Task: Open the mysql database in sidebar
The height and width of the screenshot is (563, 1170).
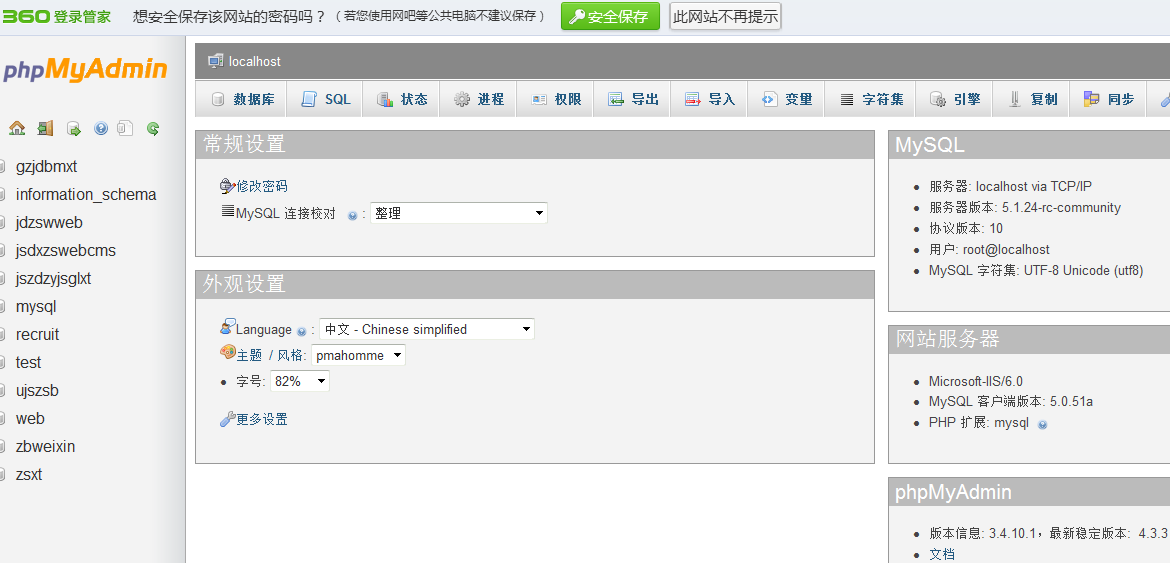Action: click(36, 306)
